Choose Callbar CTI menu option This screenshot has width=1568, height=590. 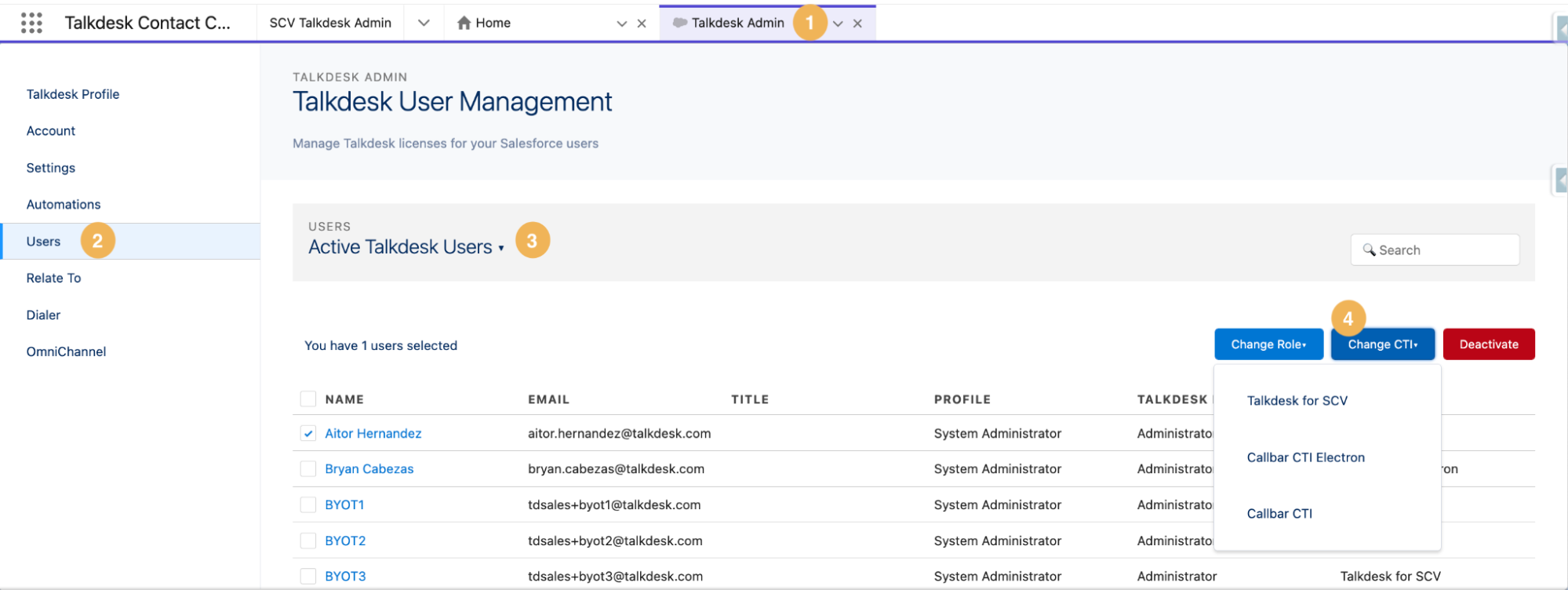[x=1279, y=513]
